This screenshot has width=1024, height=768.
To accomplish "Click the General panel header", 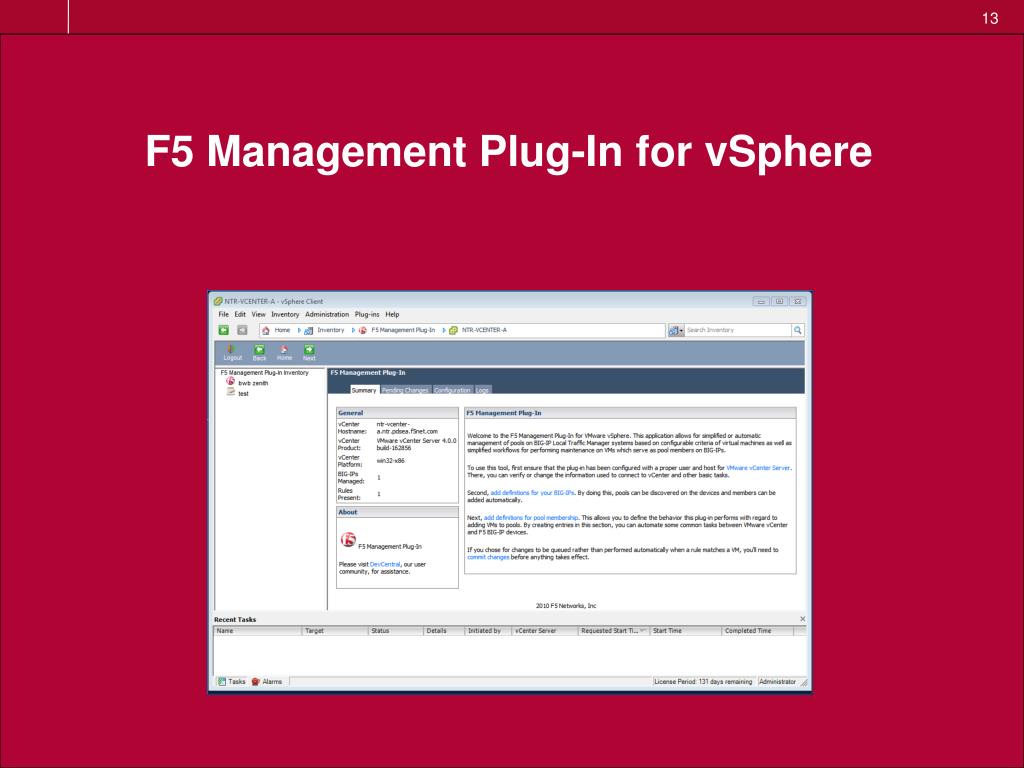I will point(397,413).
